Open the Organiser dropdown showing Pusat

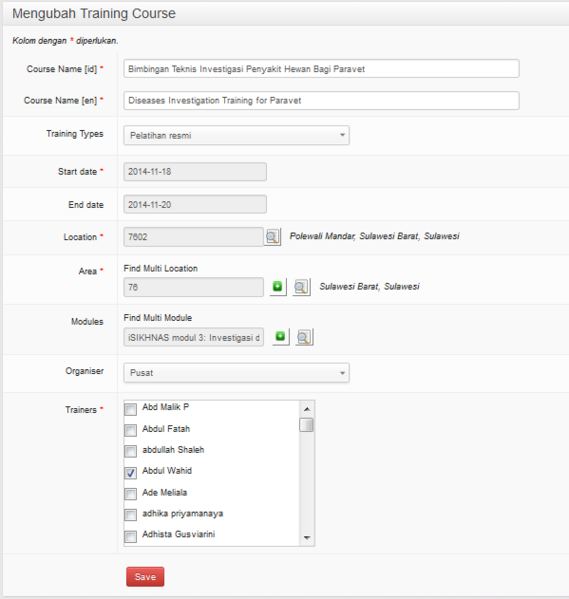coord(236,373)
